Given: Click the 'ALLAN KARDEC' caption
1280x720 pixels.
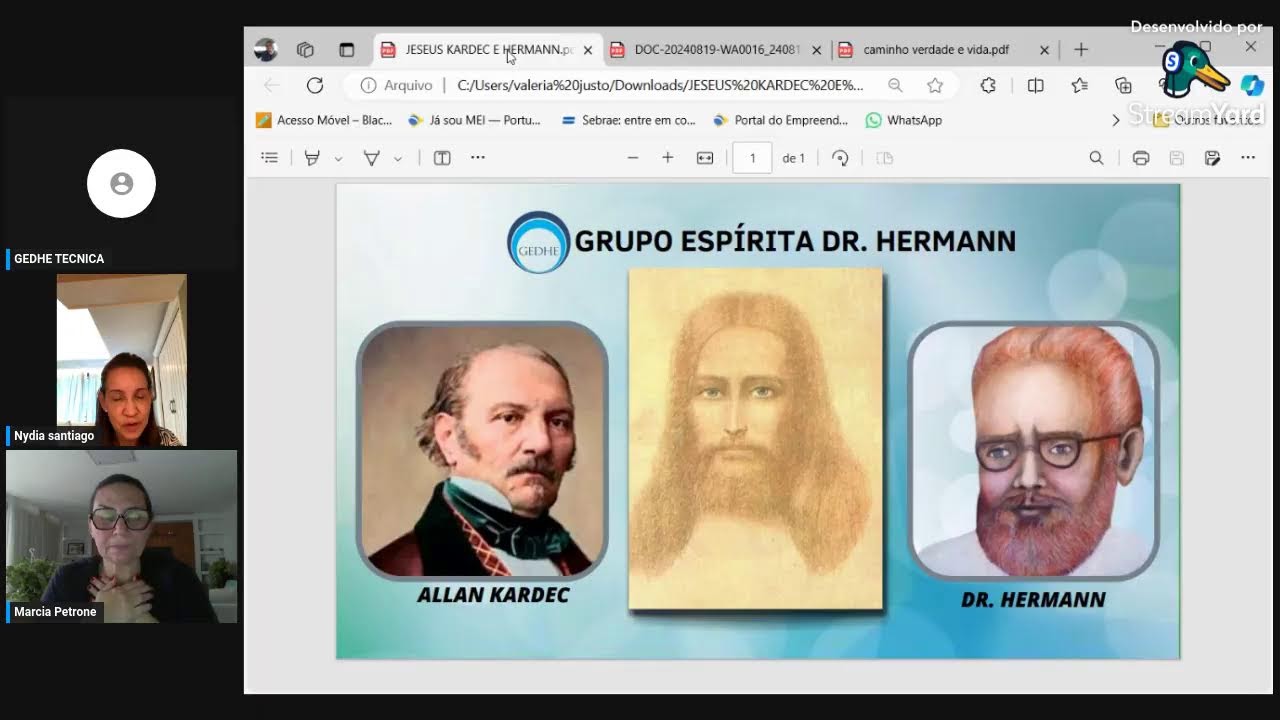Looking at the screenshot, I should click(x=493, y=595).
